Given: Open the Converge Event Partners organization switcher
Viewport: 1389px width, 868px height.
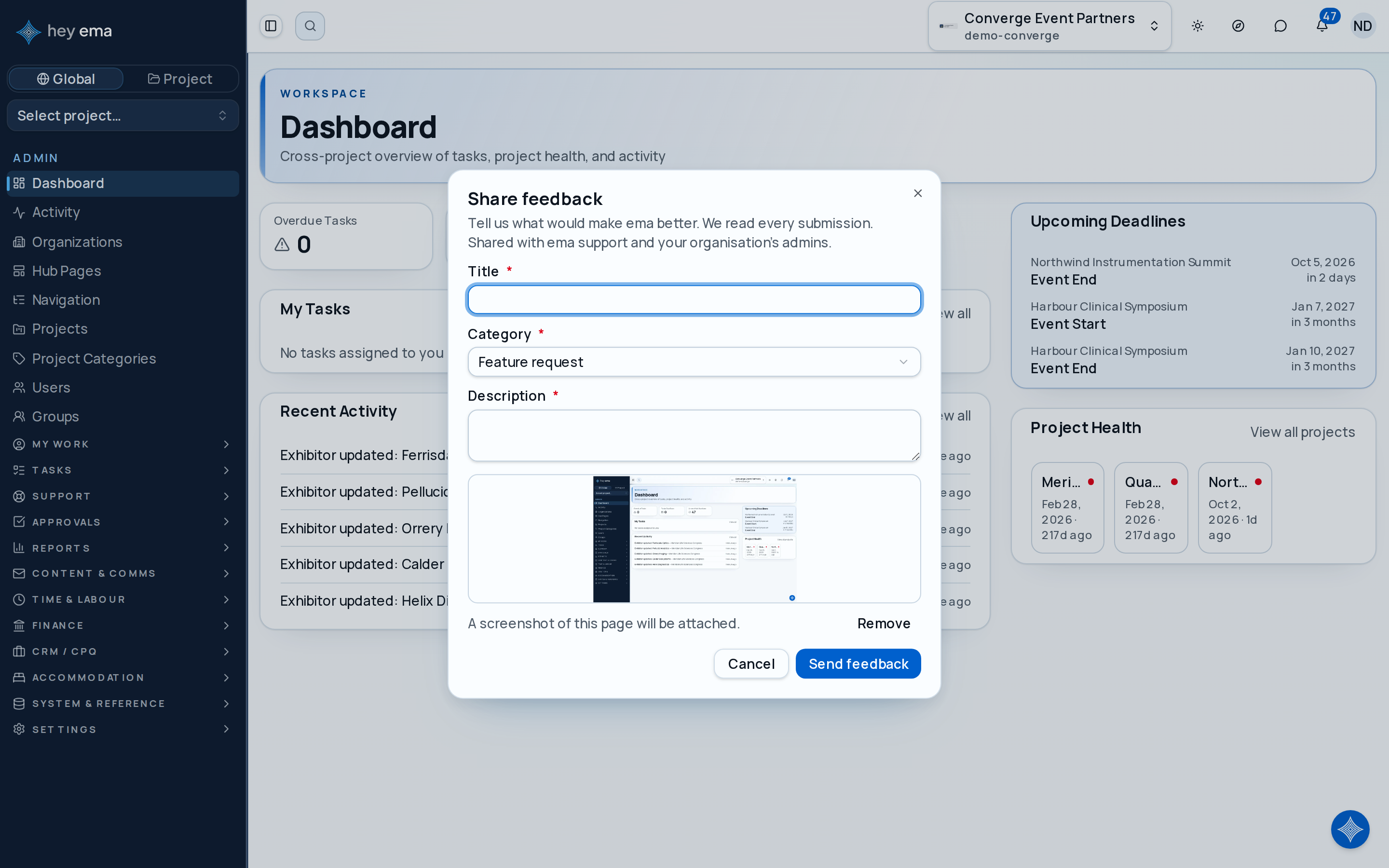Looking at the screenshot, I should [x=1049, y=26].
